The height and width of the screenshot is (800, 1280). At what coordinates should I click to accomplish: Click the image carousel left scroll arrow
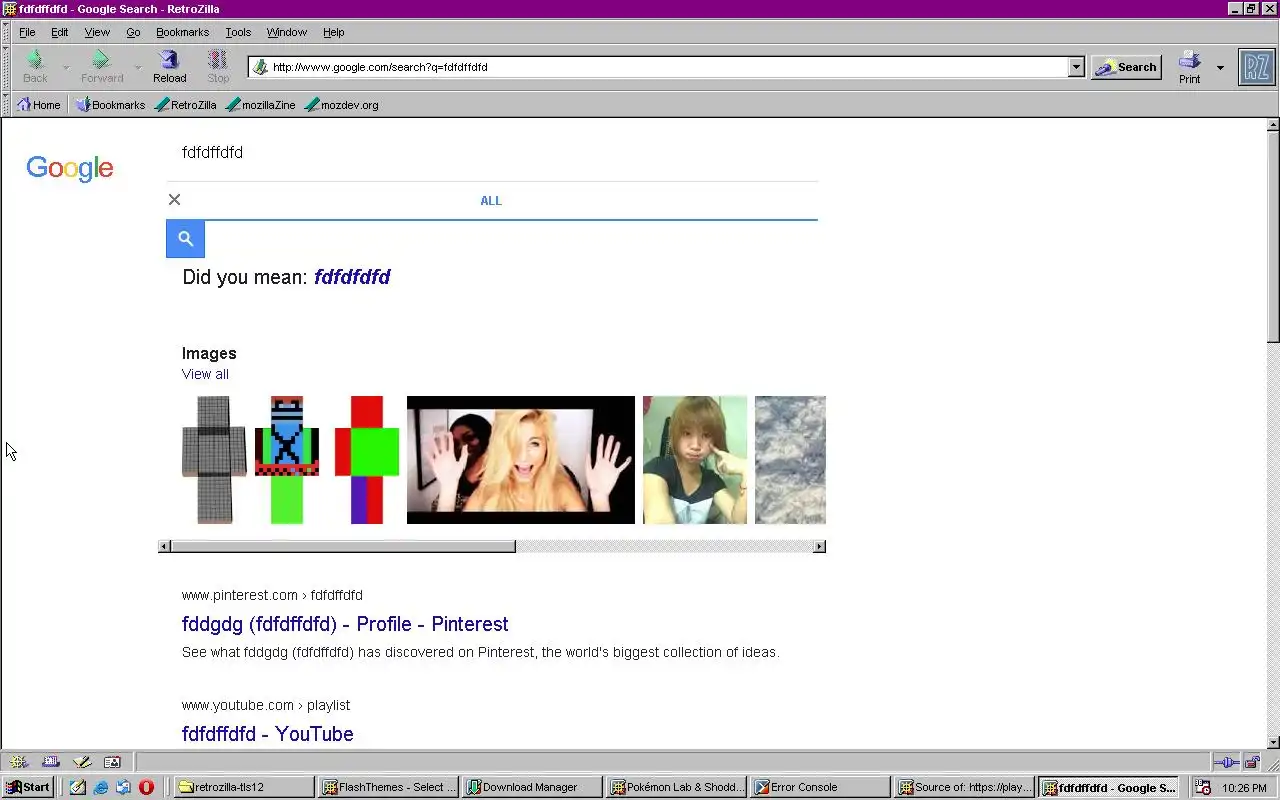[164, 546]
